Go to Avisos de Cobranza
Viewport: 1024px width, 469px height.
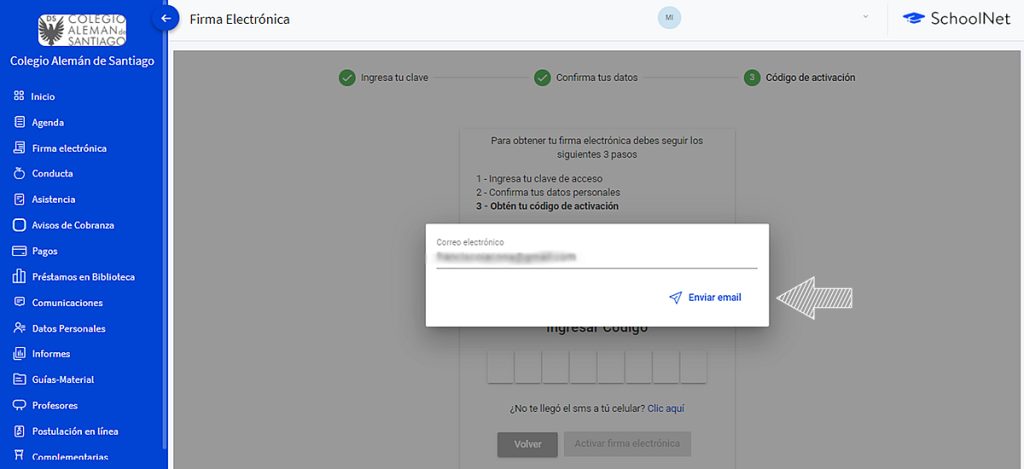tap(73, 225)
